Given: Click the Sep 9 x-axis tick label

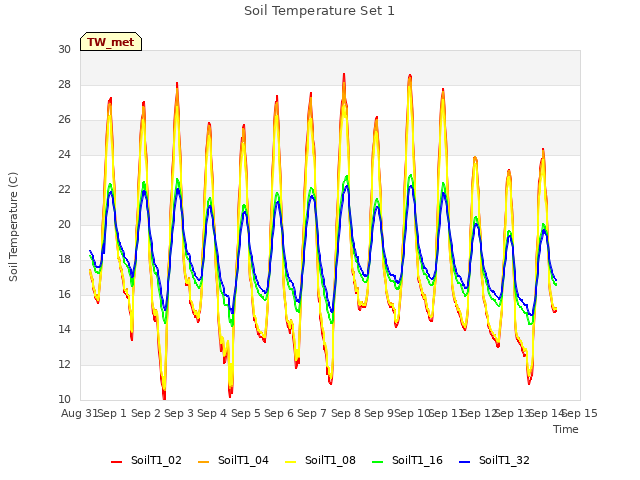Looking at the screenshot, I should [x=379, y=413].
